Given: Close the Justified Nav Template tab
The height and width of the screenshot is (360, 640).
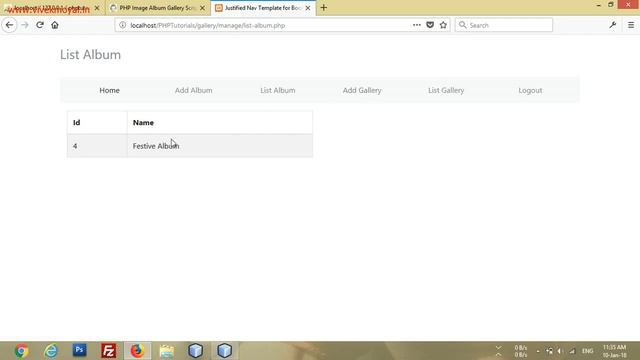Looking at the screenshot, I should 308,8.
